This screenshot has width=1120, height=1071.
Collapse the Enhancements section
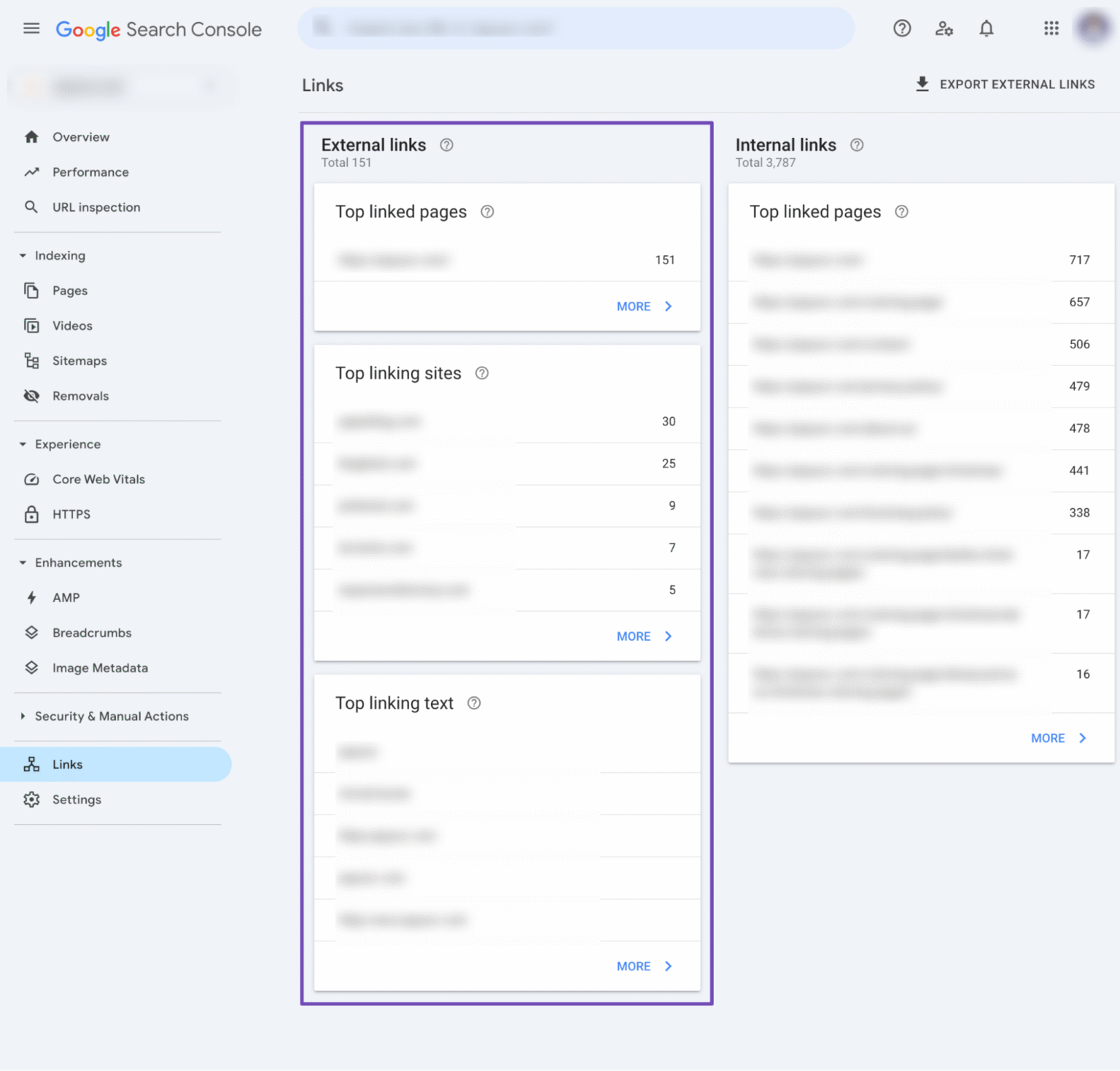tap(23, 563)
